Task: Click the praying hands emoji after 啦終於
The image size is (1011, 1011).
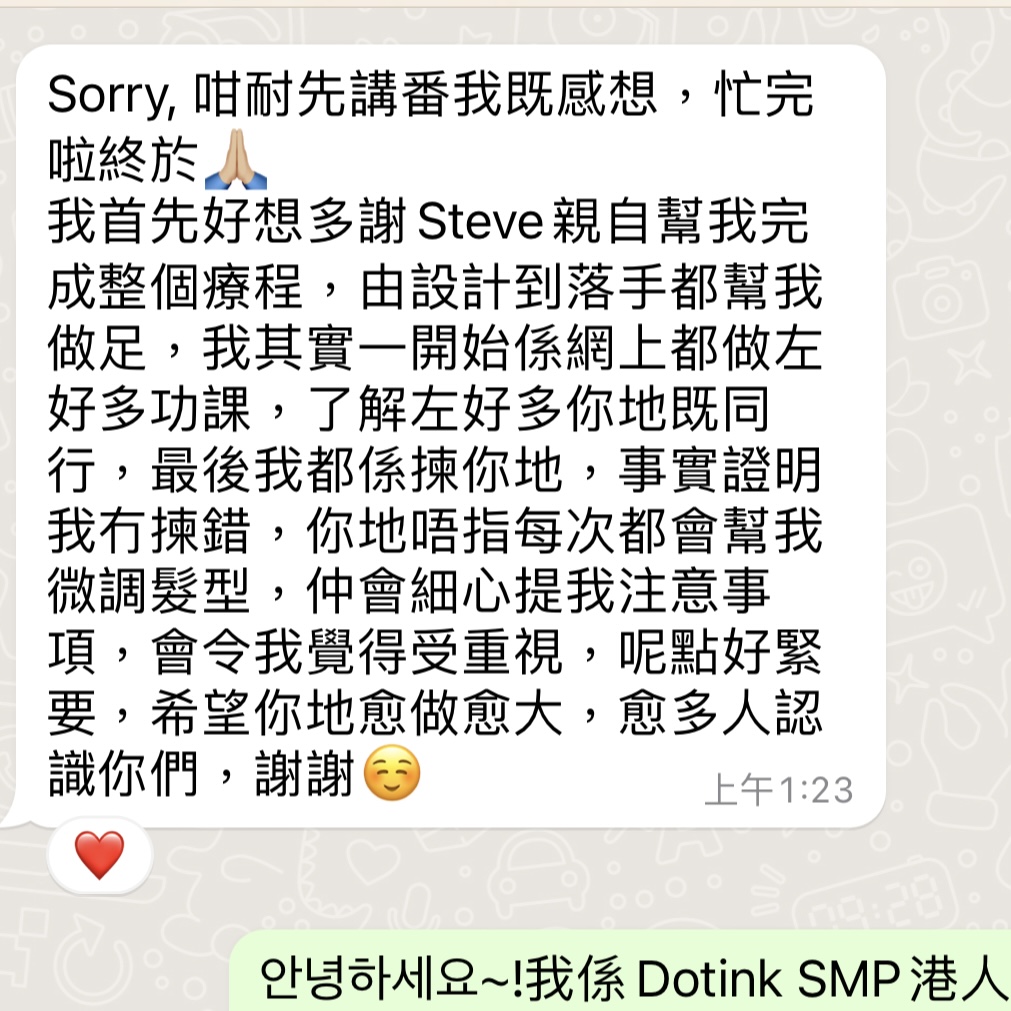Action: tap(236, 159)
